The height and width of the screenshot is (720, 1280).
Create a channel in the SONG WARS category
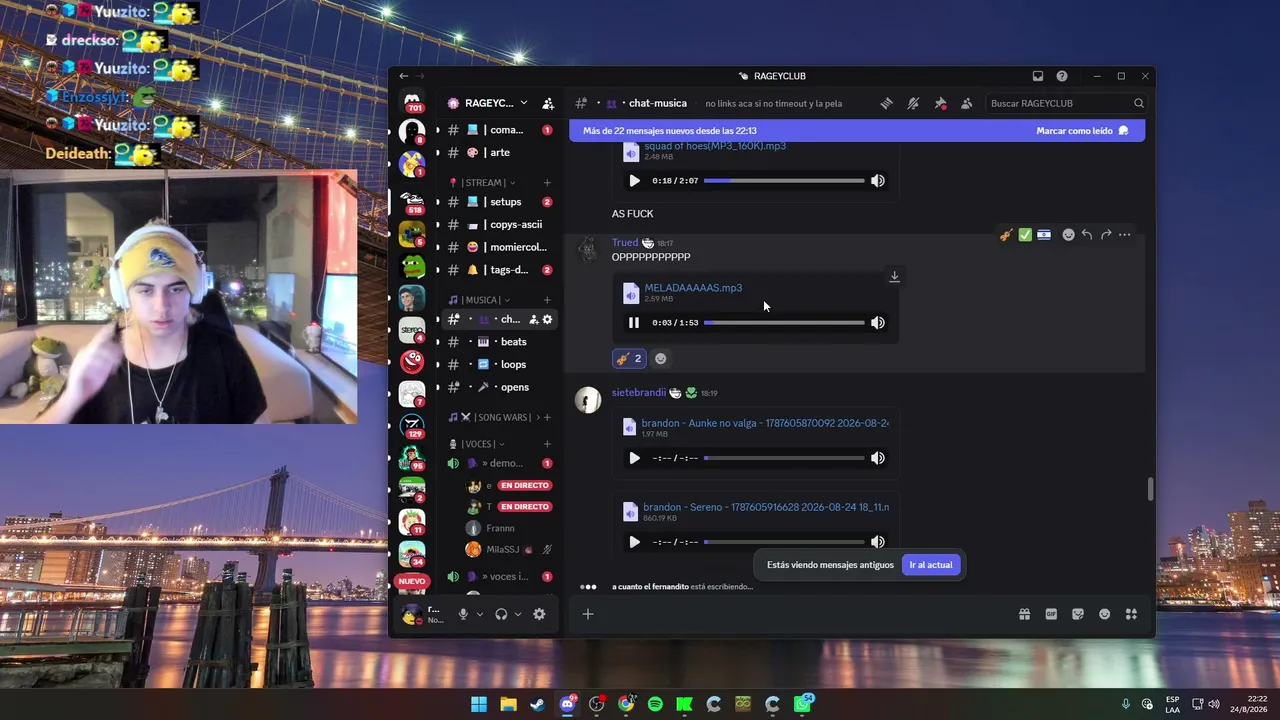(x=547, y=417)
